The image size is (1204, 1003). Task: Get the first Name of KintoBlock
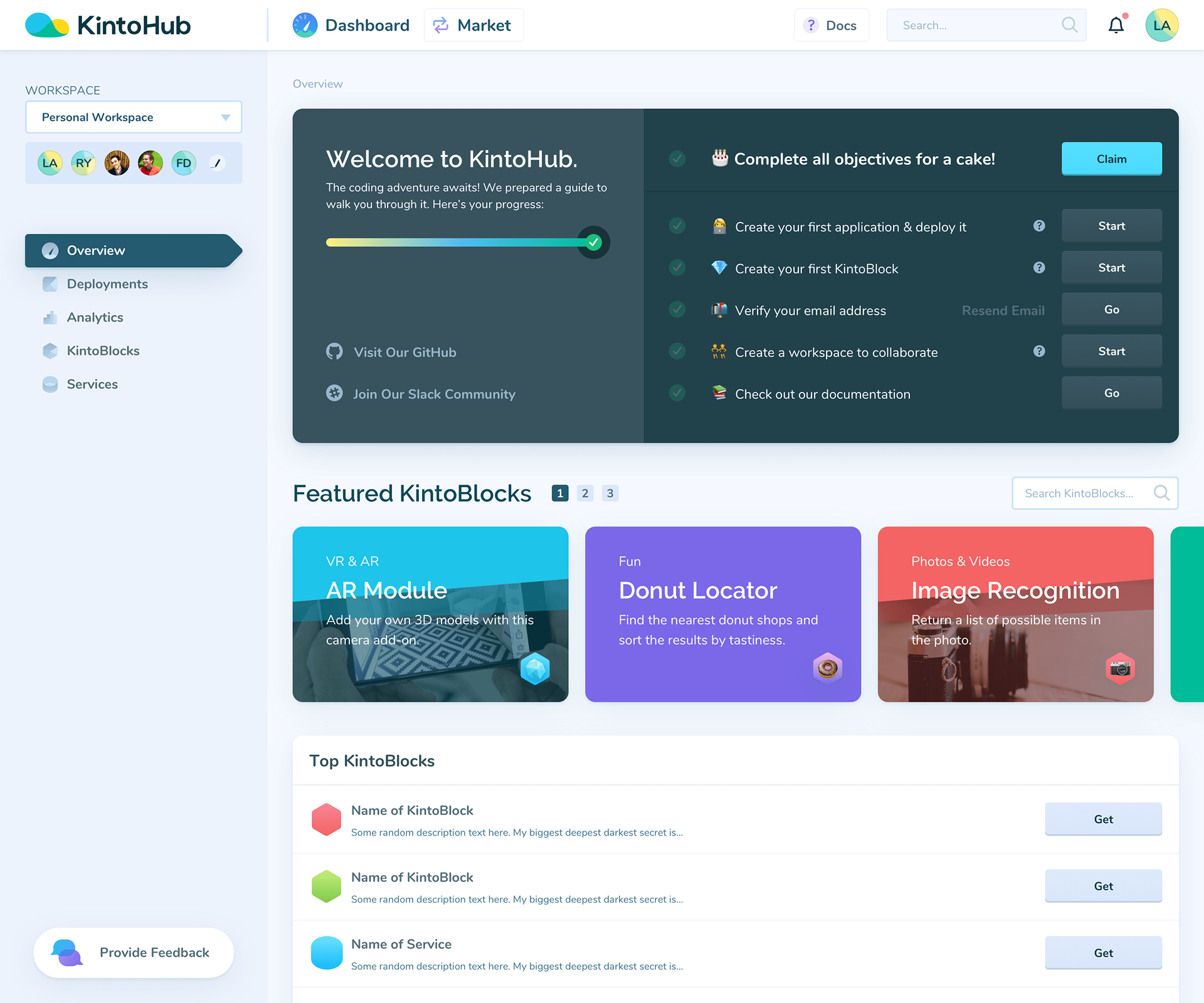tap(1103, 819)
